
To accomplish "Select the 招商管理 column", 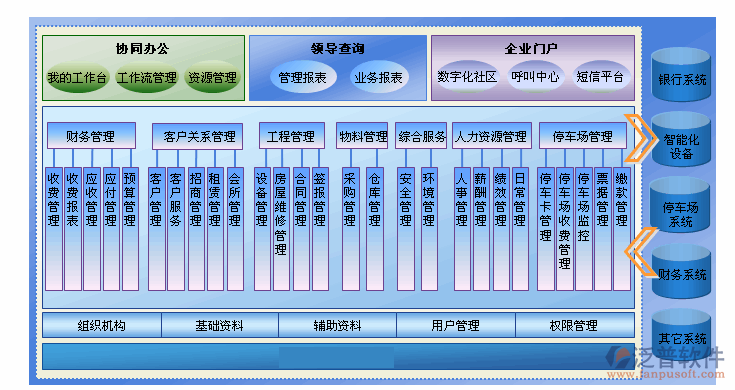I will [x=196, y=229].
